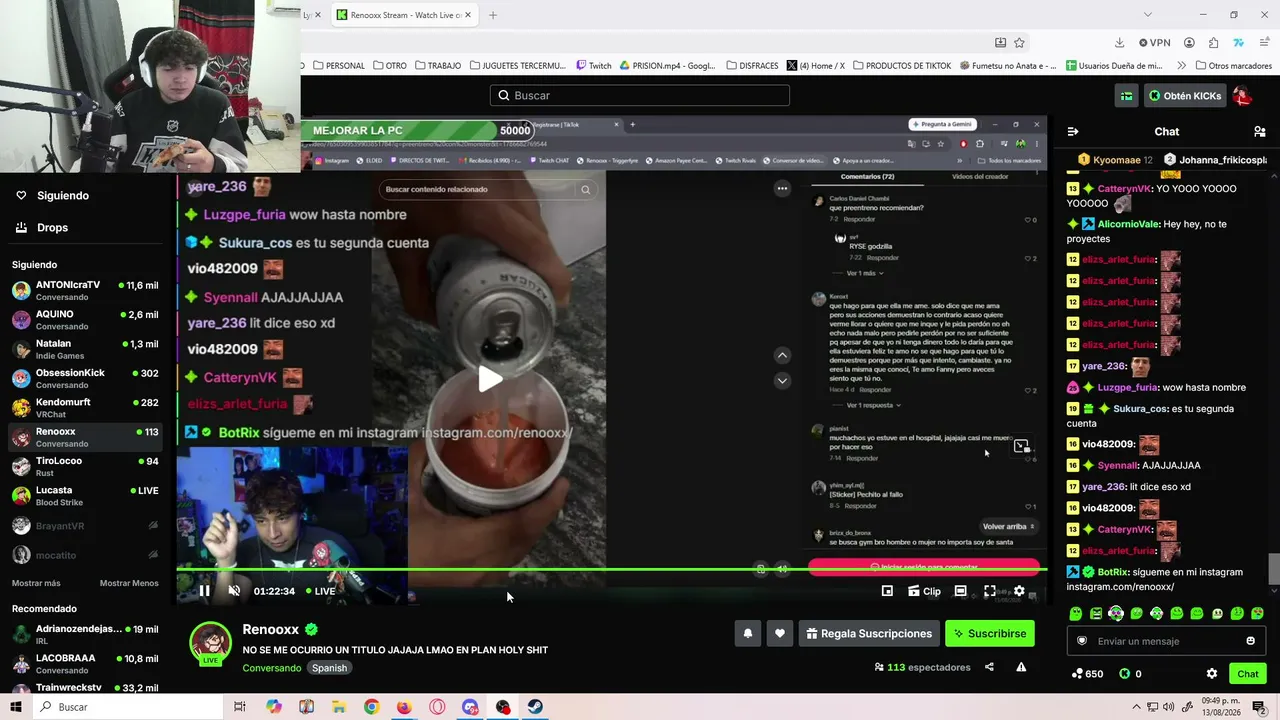1280x720 pixels.
Task: Open the Twitch bookmark
Action: click(x=594, y=66)
